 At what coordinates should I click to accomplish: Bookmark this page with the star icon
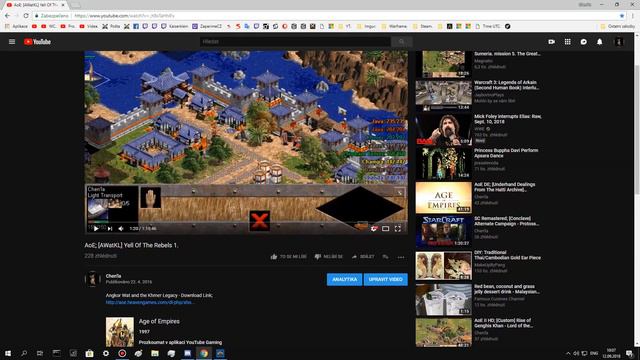(622, 16)
